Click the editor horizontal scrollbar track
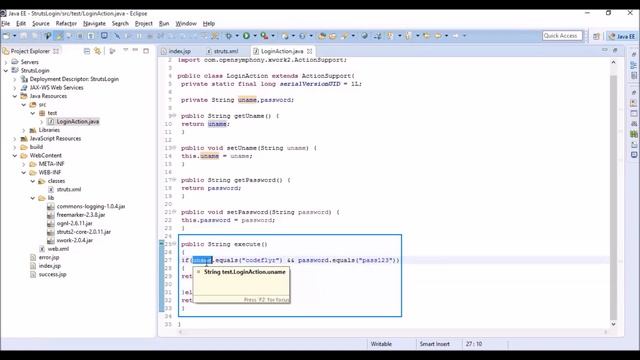This screenshot has width=640, height=360. [392, 332]
